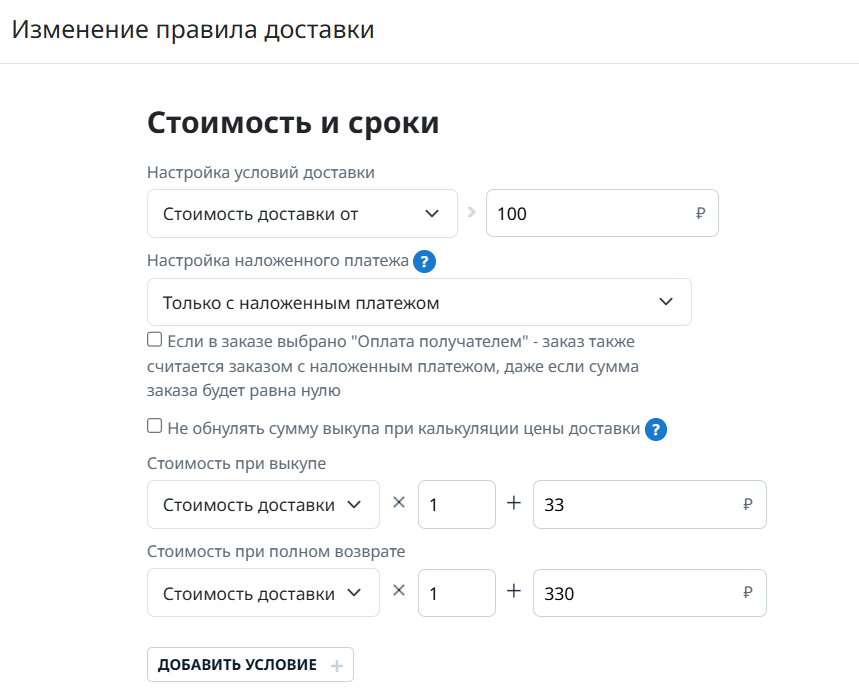
Task: Focus the delivery cost field showing 100
Action: pyautogui.click(x=588, y=214)
